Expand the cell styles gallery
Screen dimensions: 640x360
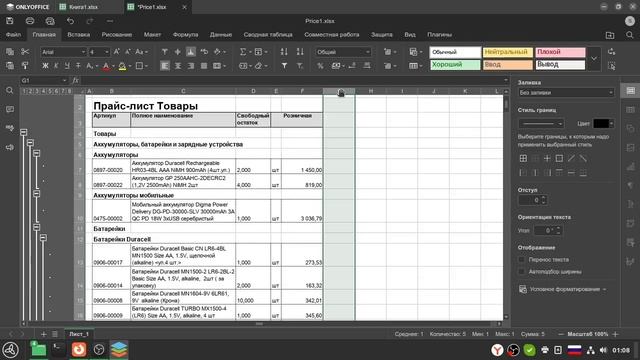[594, 58]
